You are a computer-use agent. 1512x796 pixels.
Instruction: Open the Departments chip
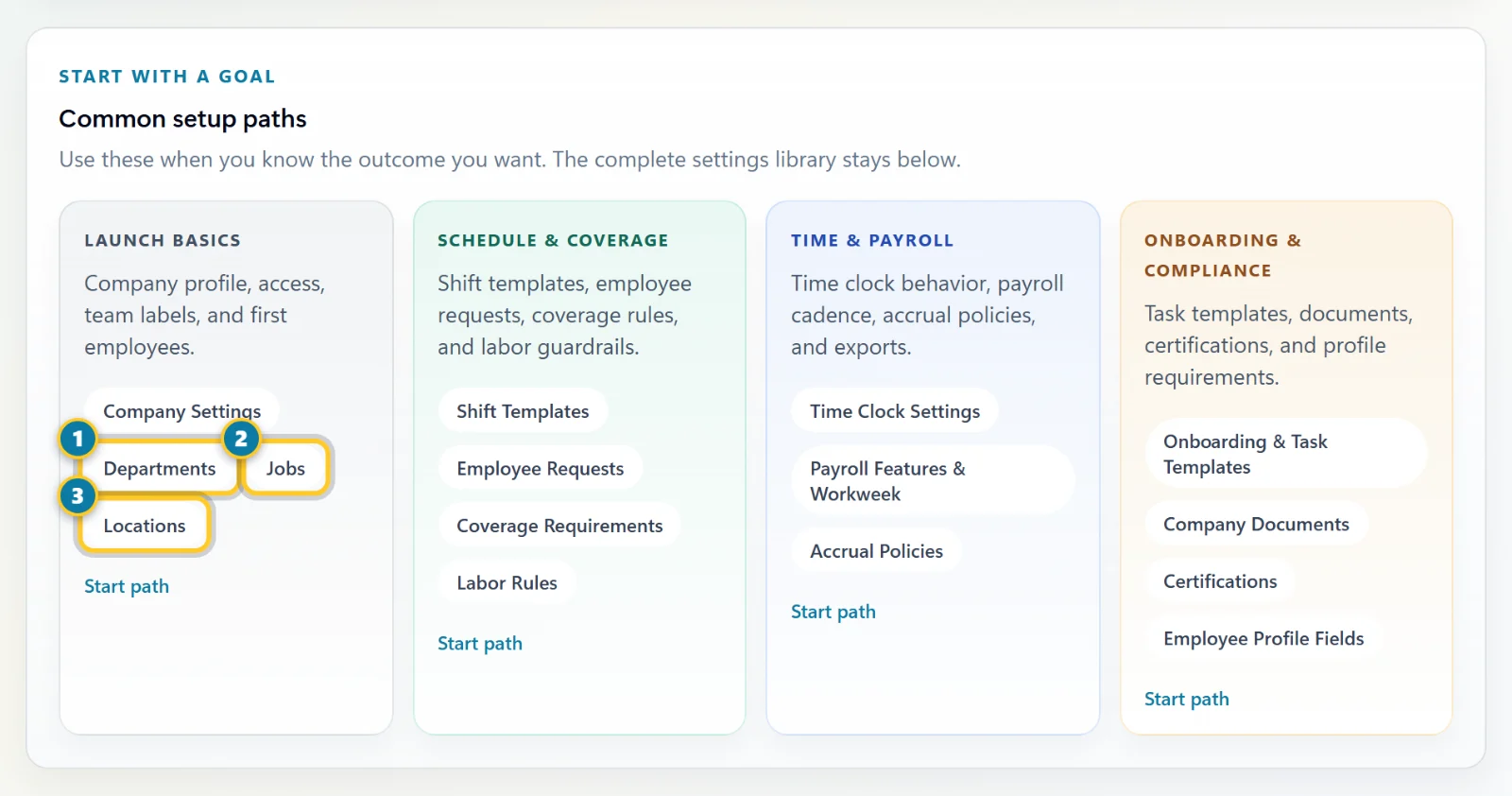point(159,469)
